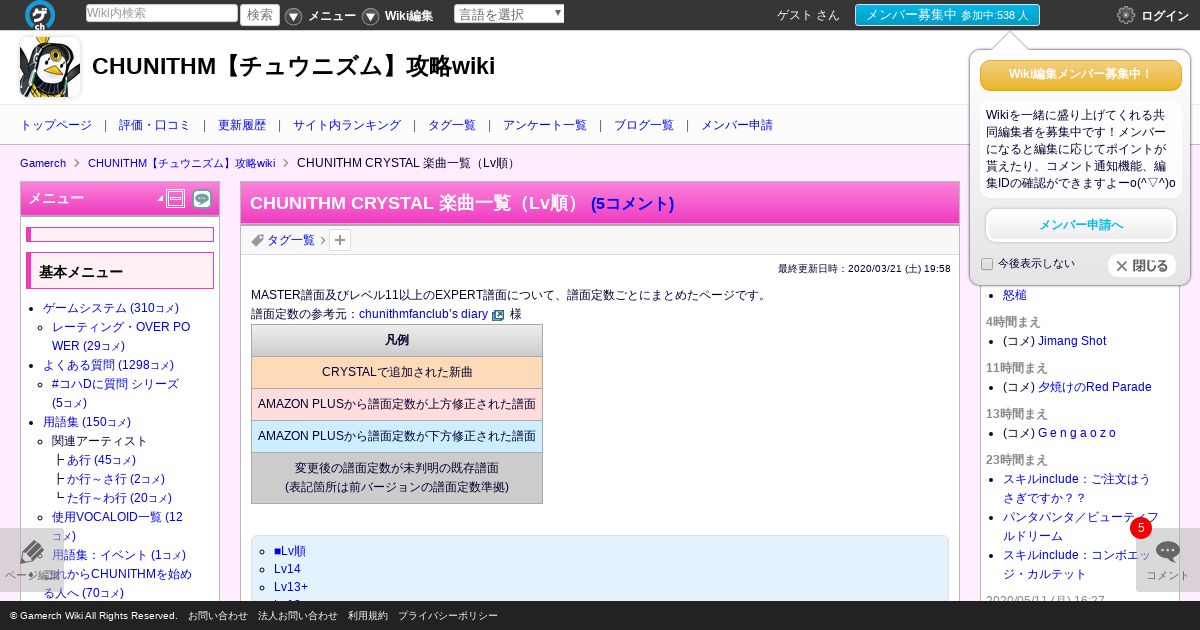Open スキルinclude：コンボエッジ・カルテット link
Viewport: 1200px width, 630px height.
[x=1077, y=564]
